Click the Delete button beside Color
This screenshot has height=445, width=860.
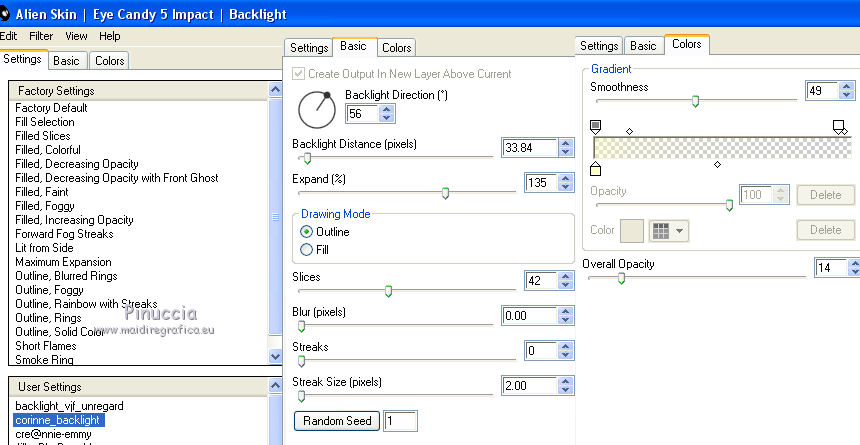coord(825,230)
